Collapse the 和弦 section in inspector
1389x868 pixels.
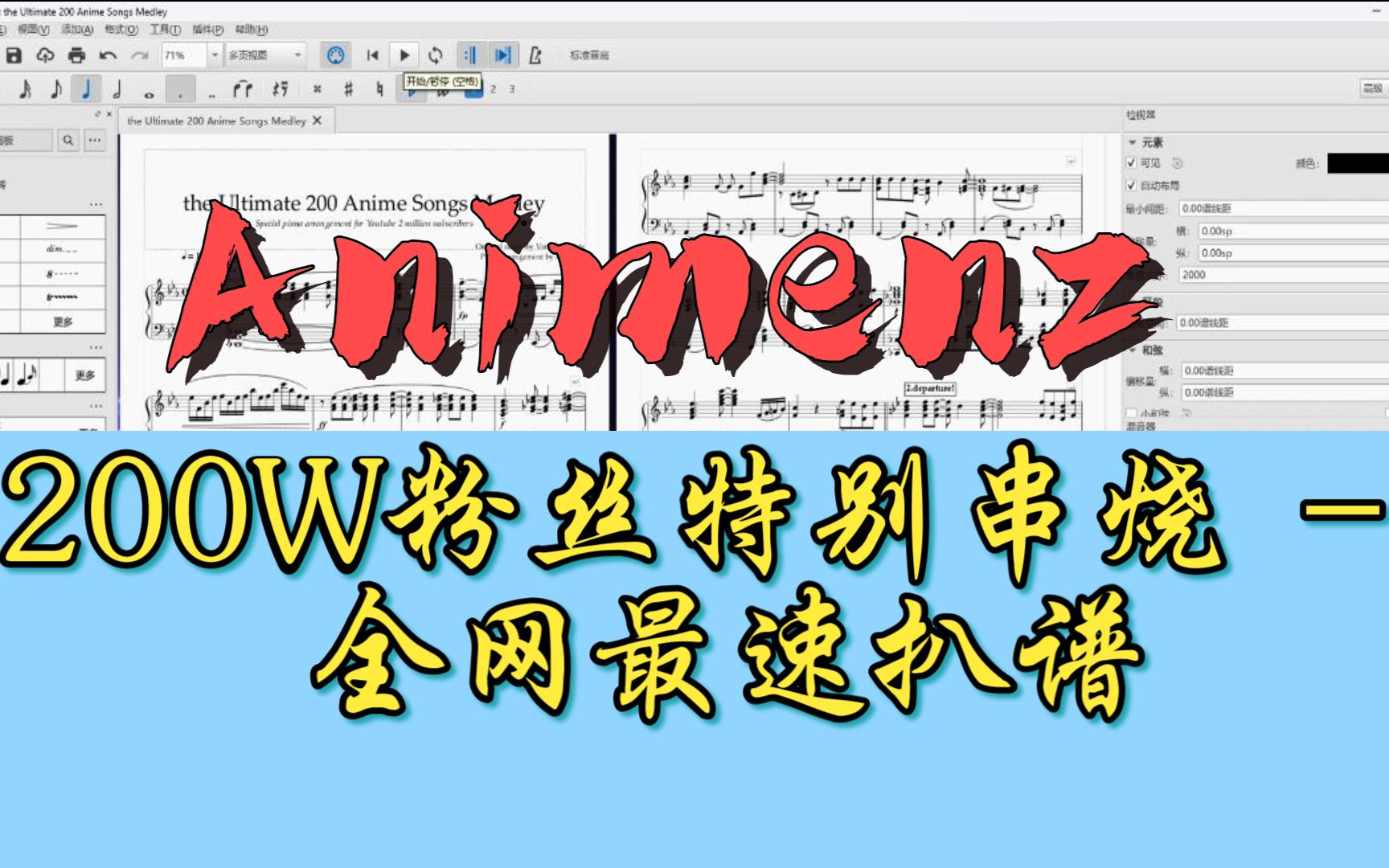pyautogui.click(x=1133, y=351)
